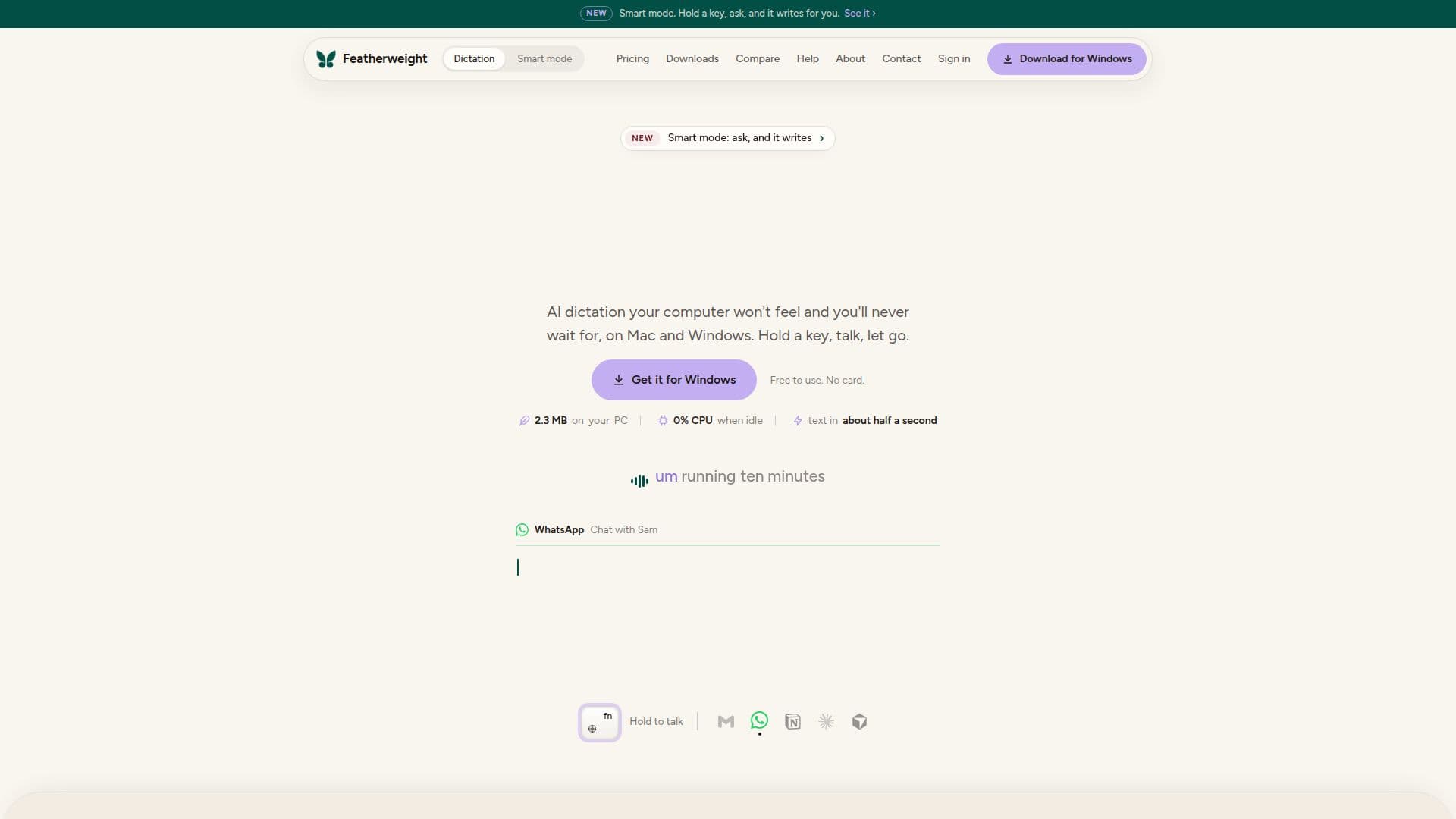Click the '2.3 MB' text

(551, 421)
